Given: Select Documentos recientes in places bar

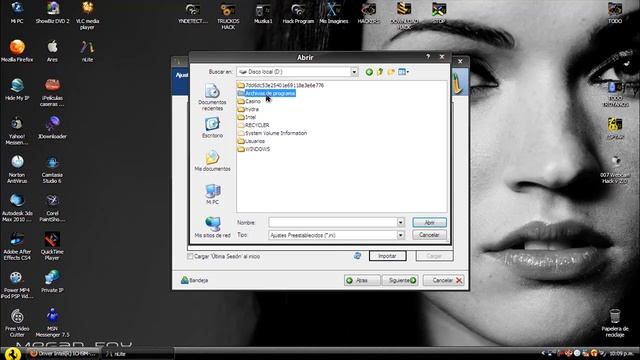Looking at the screenshot, I should coord(212,97).
